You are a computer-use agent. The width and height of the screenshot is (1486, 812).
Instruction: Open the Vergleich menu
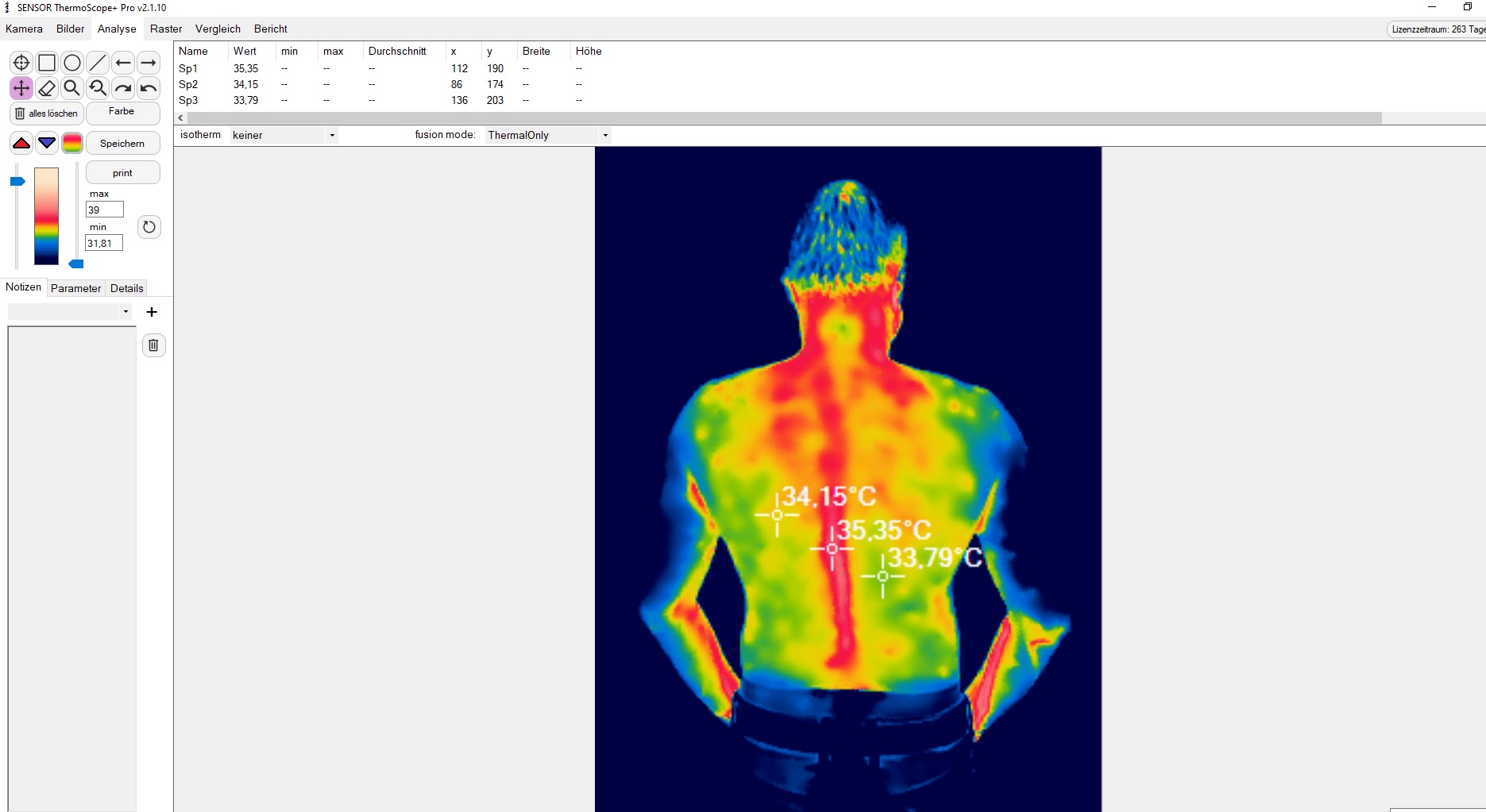point(217,29)
